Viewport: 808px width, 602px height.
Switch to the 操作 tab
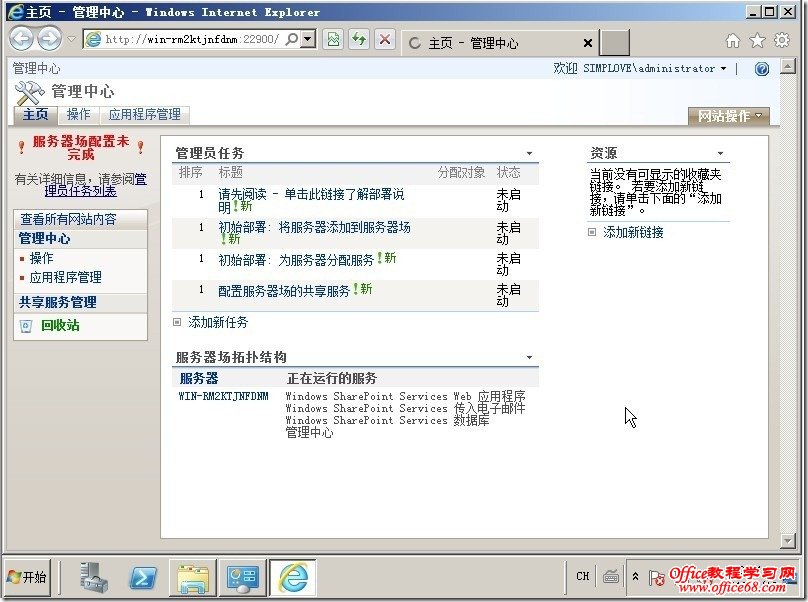coord(79,114)
